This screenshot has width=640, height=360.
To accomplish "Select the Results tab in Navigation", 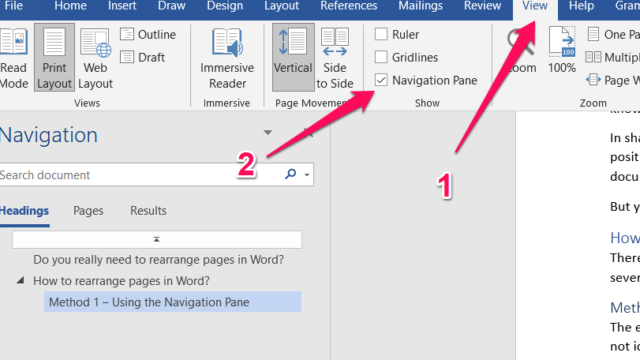I will tap(148, 211).
